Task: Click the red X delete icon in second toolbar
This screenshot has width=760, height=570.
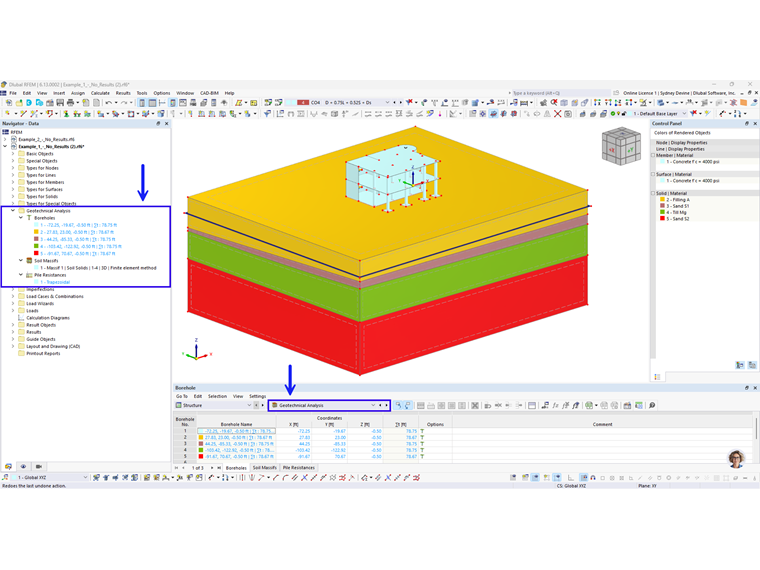Action: pos(557,114)
